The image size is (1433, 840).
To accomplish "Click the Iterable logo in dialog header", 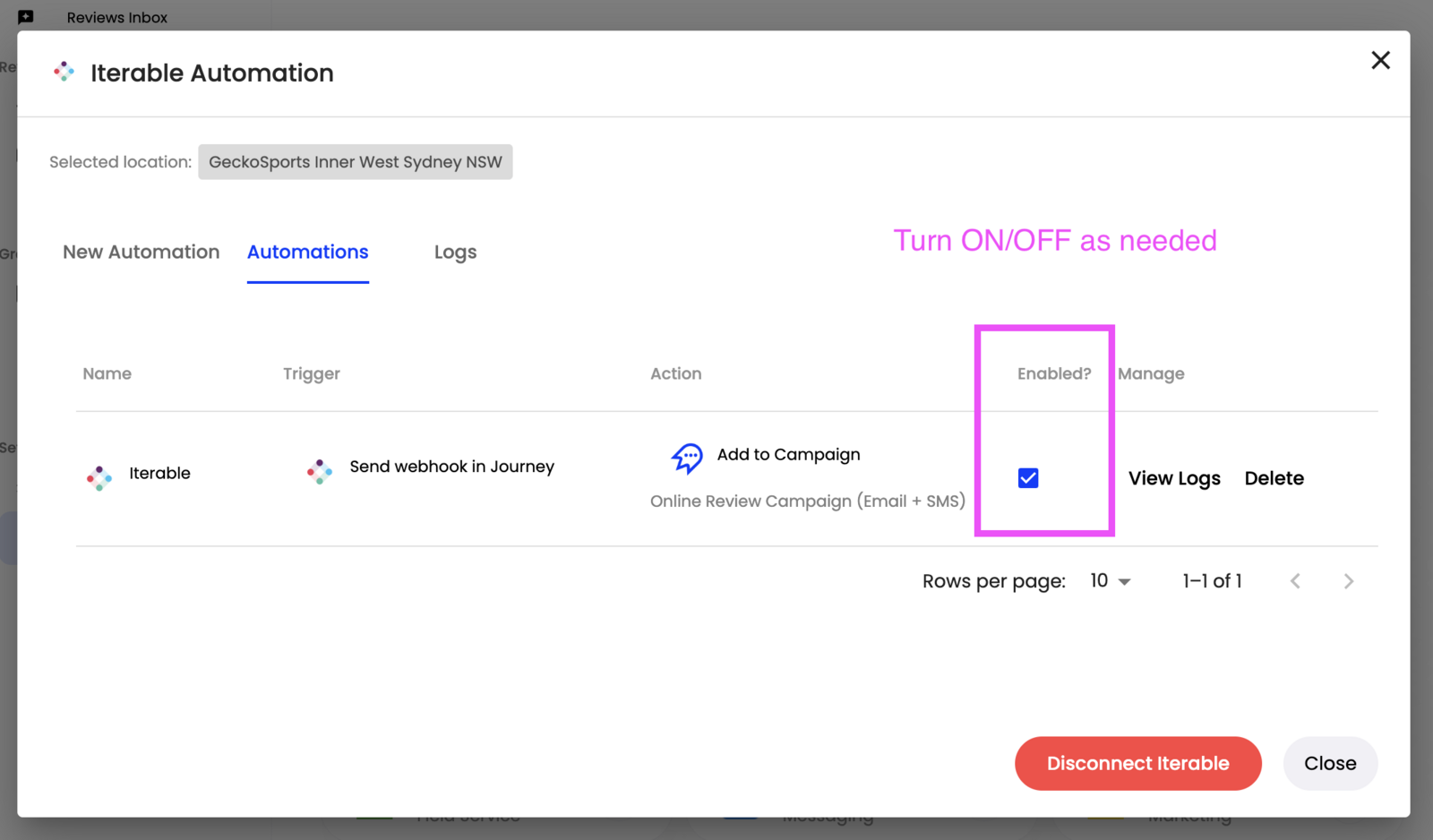I will coord(64,73).
